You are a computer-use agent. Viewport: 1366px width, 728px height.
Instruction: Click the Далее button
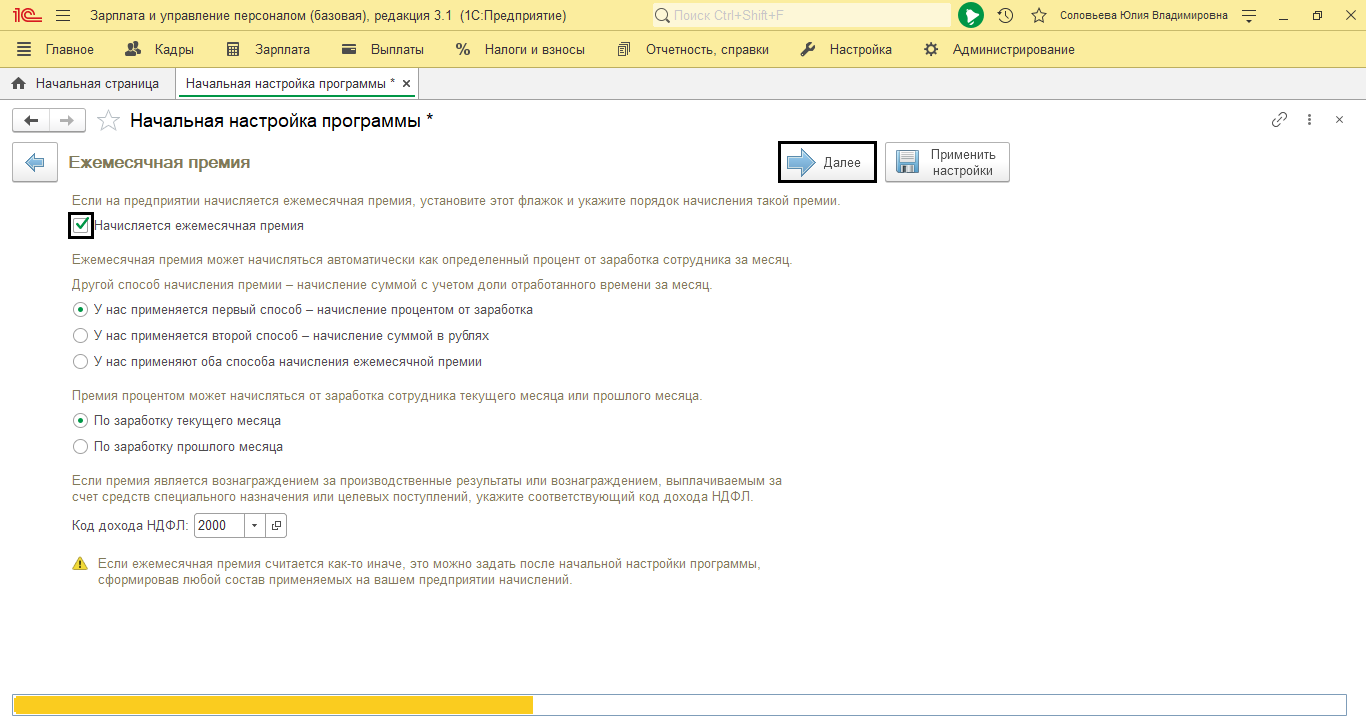click(x=827, y=162)
